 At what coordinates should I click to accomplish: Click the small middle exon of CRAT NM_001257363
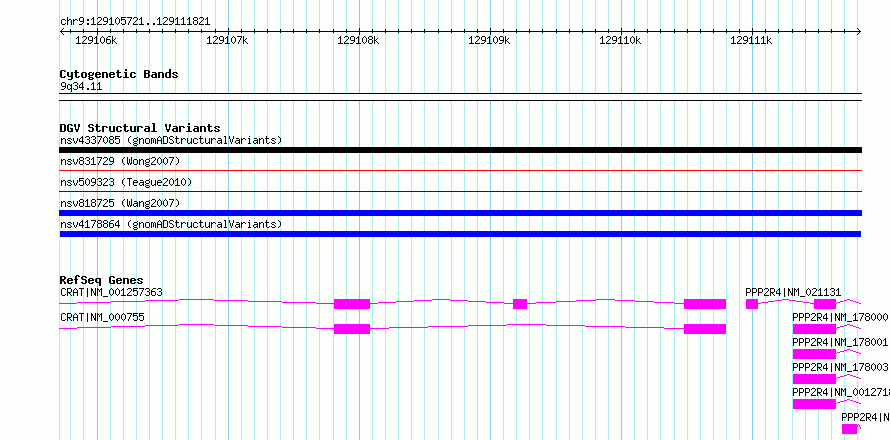click(520, 304)
